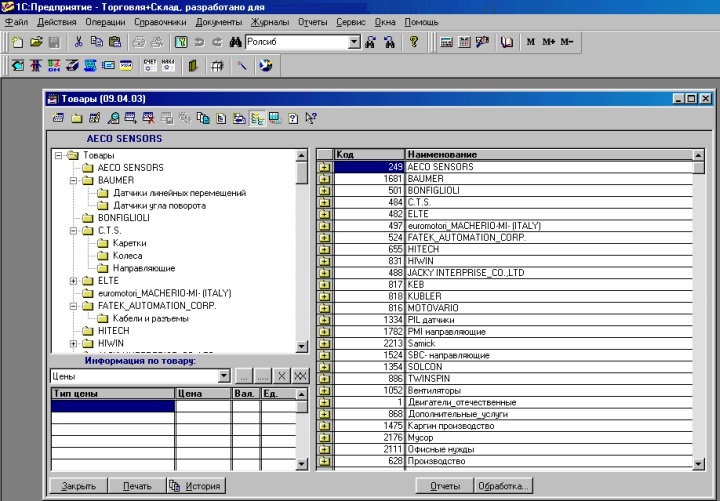Image resolution: width=720 pixels, height=501 pixels.
Task: Collapse the BAUMER tree folder
Action: click(73, 180)
